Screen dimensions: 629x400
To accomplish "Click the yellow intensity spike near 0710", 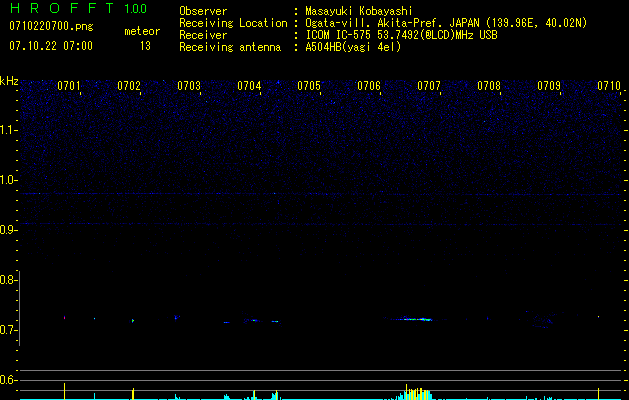I will (599, 394).
